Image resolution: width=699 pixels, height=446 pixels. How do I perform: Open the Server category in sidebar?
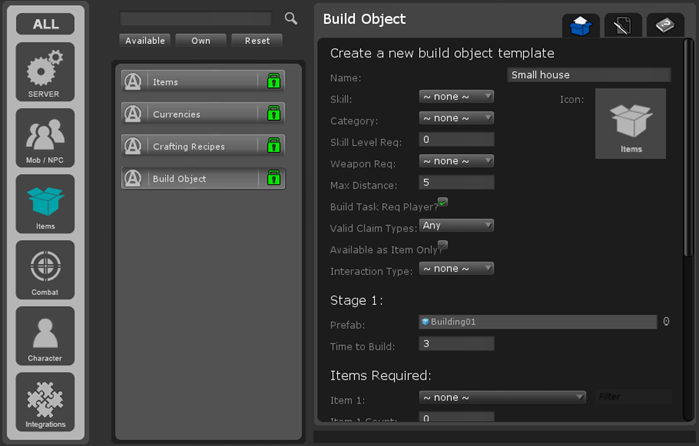(45, 72)
